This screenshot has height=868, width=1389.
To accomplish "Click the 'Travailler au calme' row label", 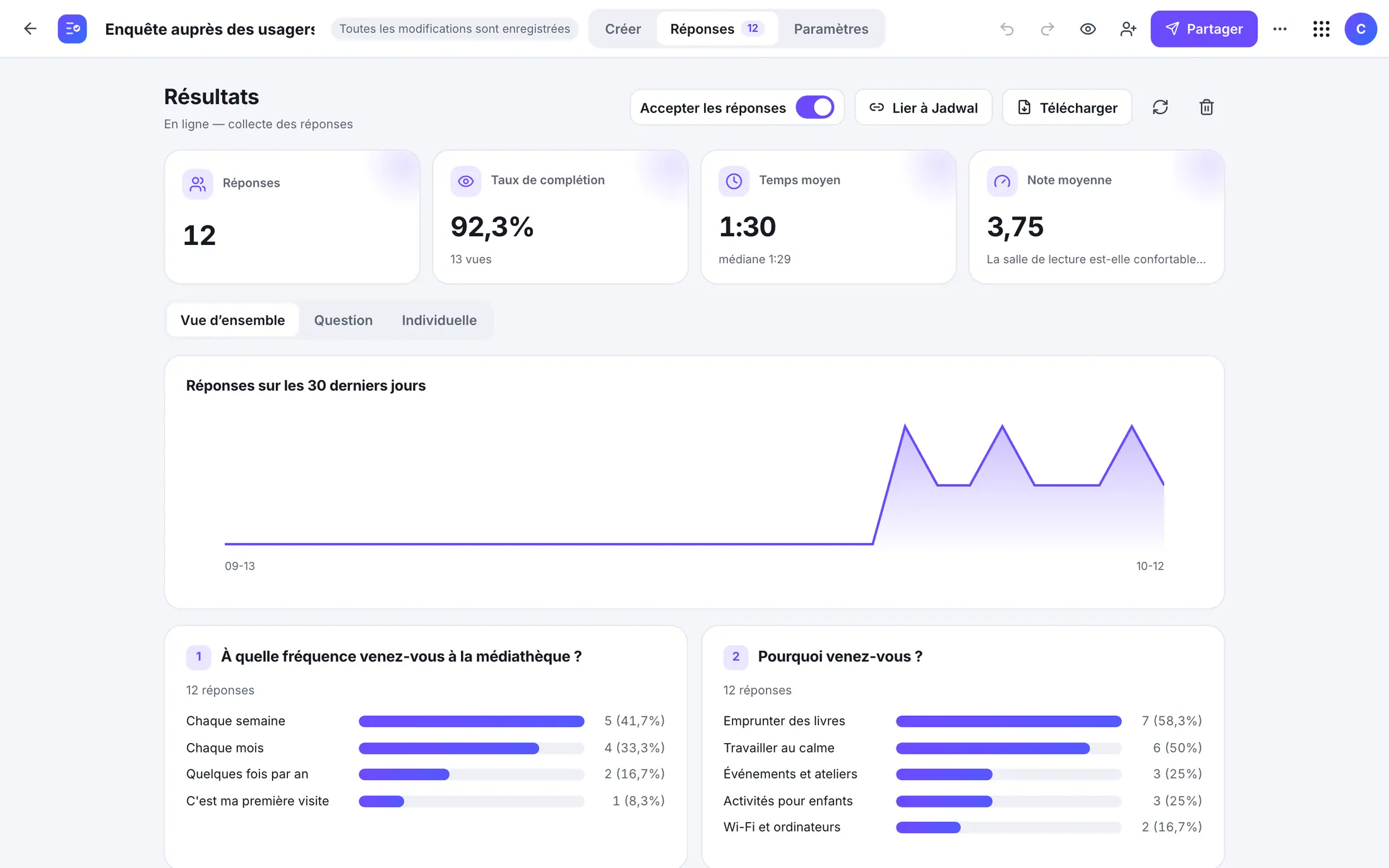I will pos(778,747).
